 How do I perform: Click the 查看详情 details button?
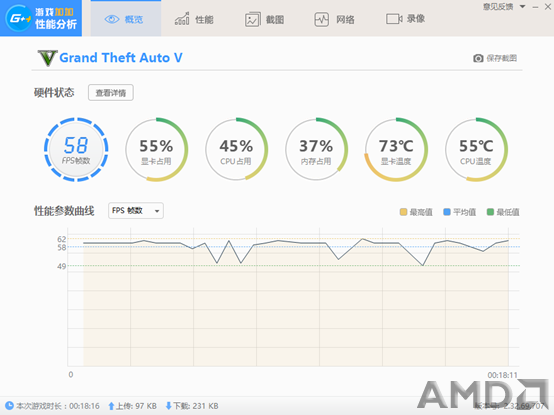pos(111,93)
